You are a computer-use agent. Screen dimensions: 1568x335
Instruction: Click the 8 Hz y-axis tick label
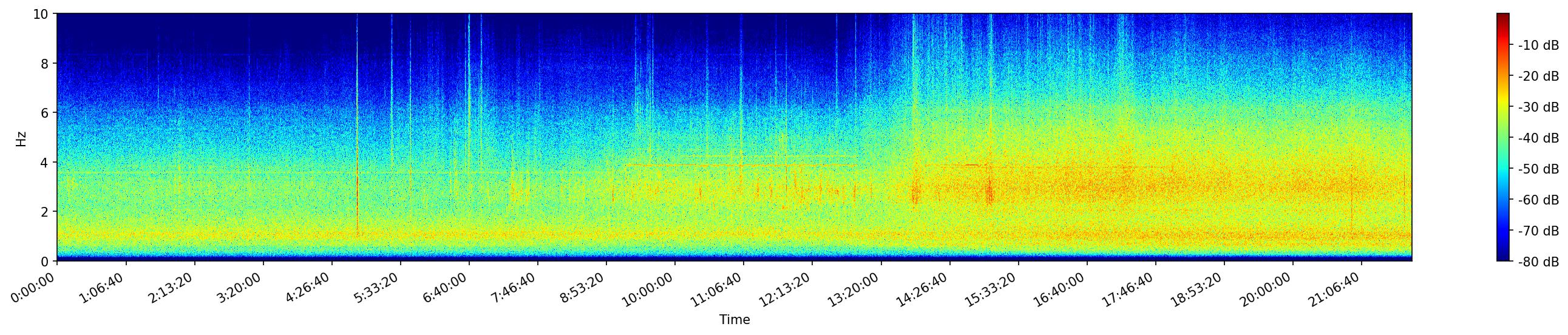(45, 63)
